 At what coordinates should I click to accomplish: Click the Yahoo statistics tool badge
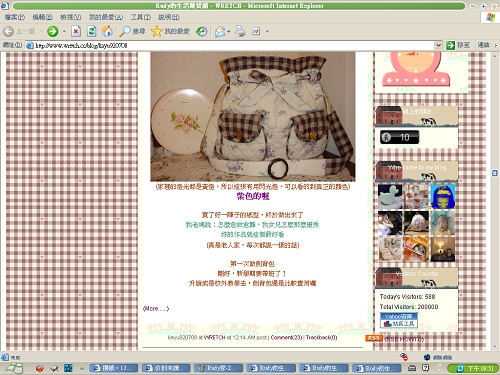coord(399,320)
